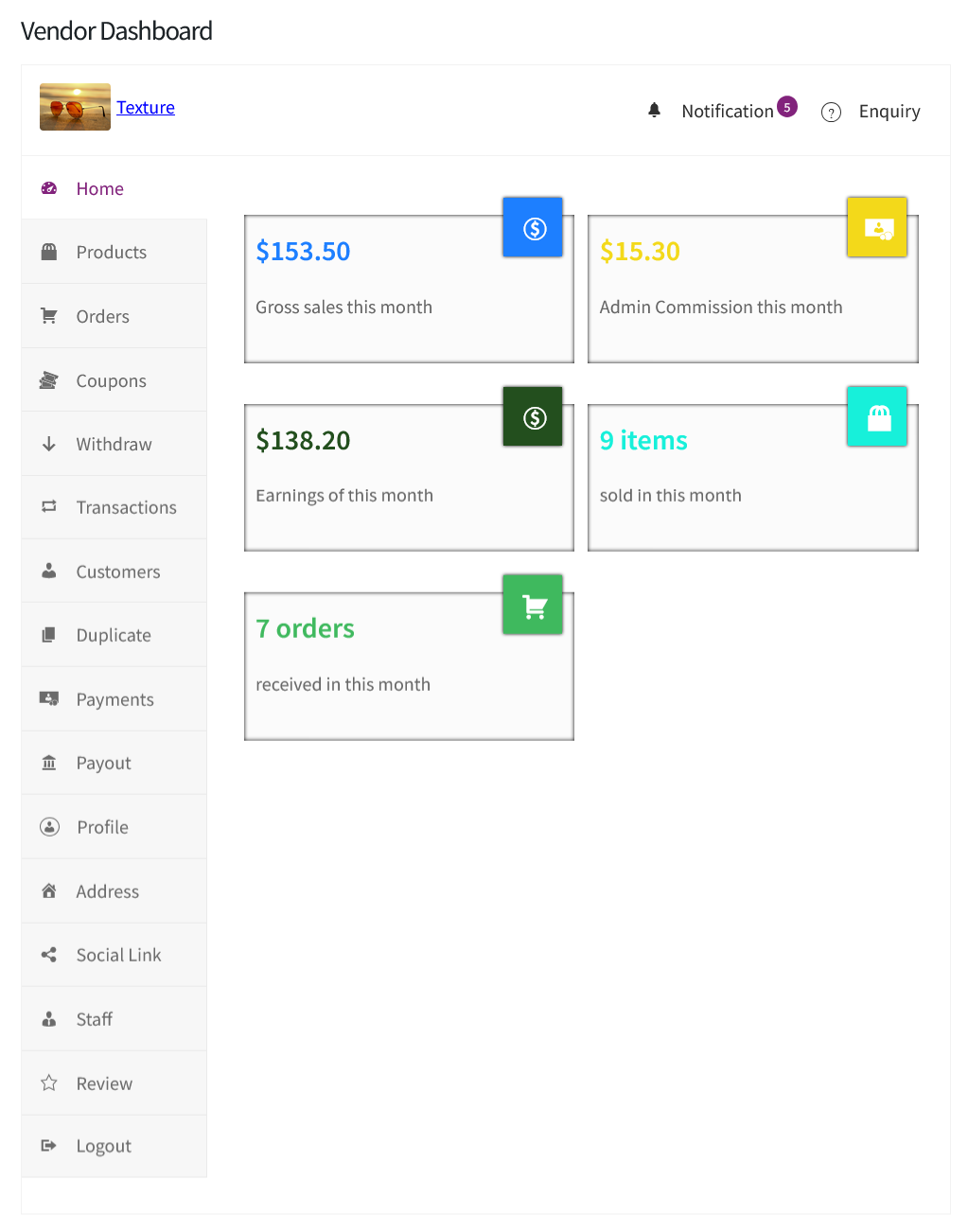
Task: Open the Texture store link
Action: tap(145, 107)
